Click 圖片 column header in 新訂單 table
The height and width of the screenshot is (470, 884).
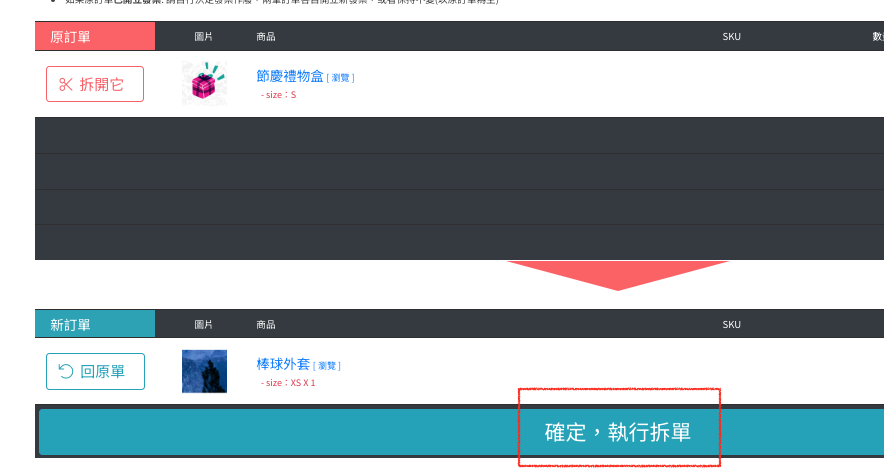(x=203, y=325)
